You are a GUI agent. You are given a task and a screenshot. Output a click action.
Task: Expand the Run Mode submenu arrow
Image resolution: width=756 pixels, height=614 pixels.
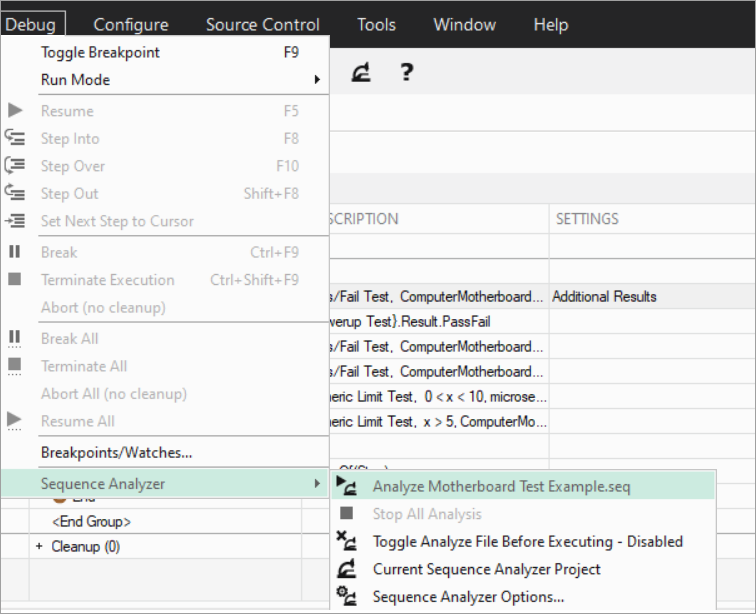click(317, 80)
